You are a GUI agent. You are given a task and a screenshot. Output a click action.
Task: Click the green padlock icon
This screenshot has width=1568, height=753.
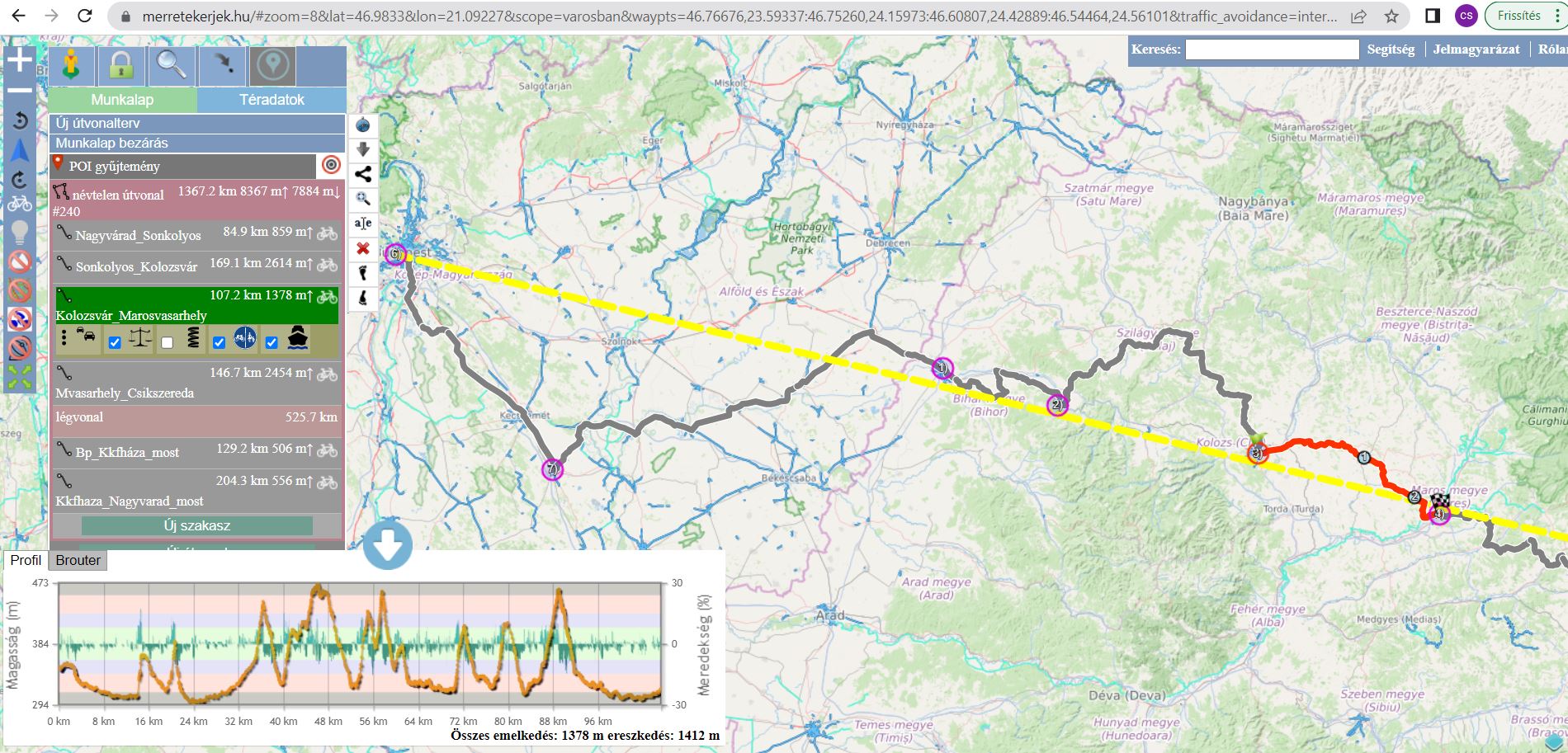(x=121, y=66)
